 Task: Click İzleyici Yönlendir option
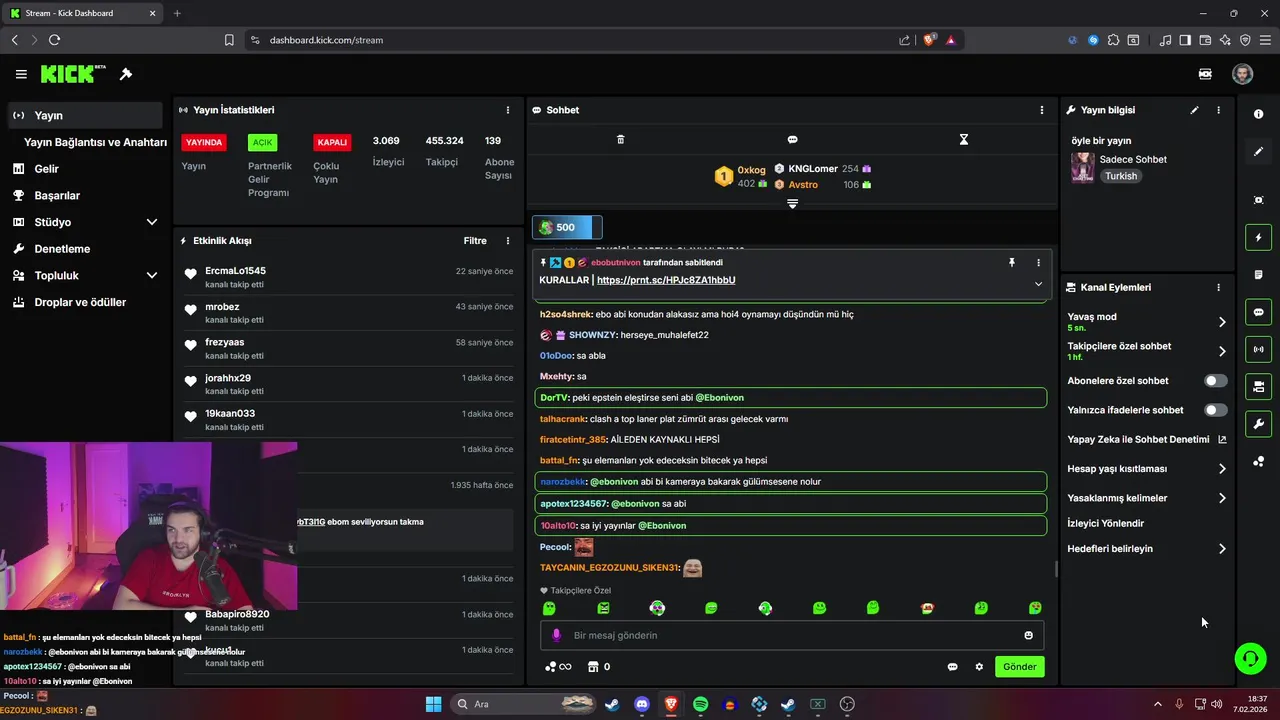[x=1106, y=523]
